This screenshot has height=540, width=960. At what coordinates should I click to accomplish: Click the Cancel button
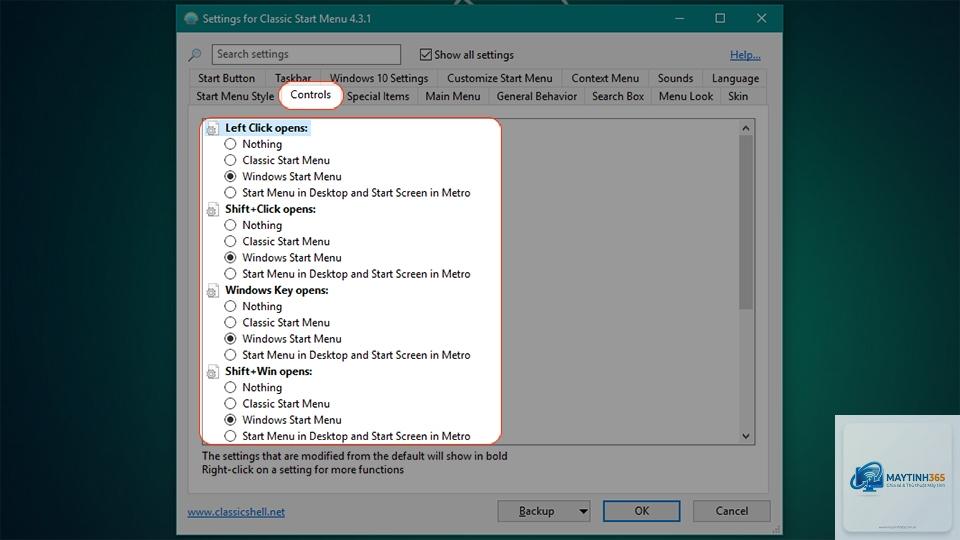click(x=732, y=511)
